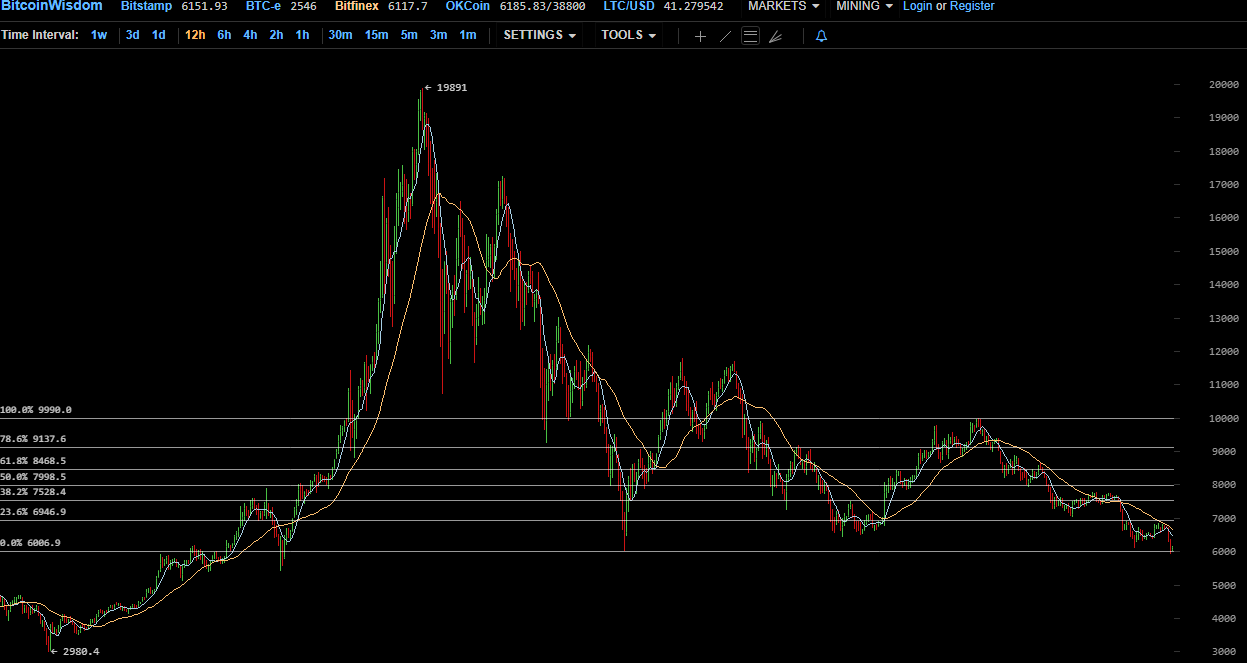Set time interval to 1w
Viewport: 1247px width, 663px height.
coord(99,35)
